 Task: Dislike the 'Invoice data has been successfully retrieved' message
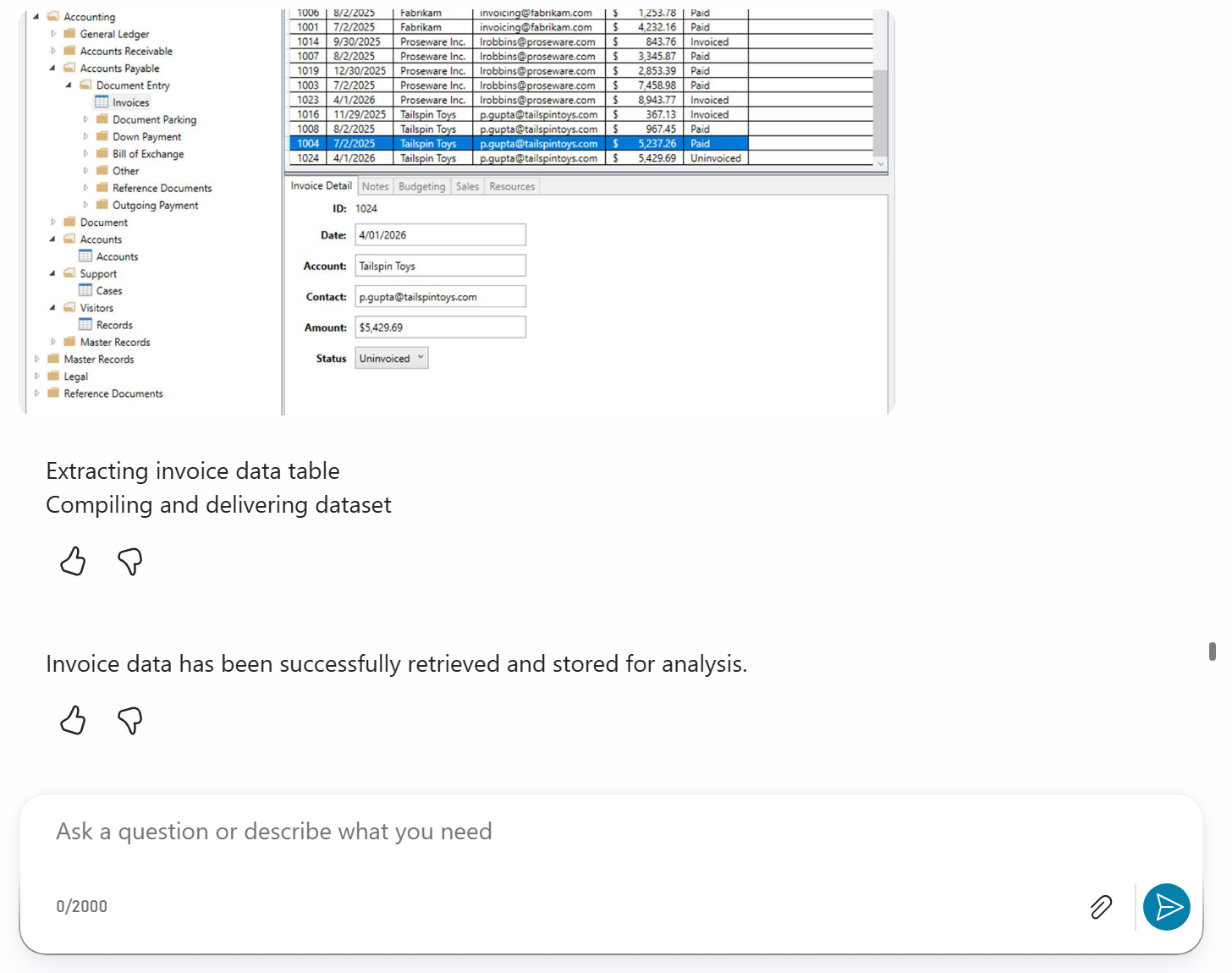(x=130, y=720)
